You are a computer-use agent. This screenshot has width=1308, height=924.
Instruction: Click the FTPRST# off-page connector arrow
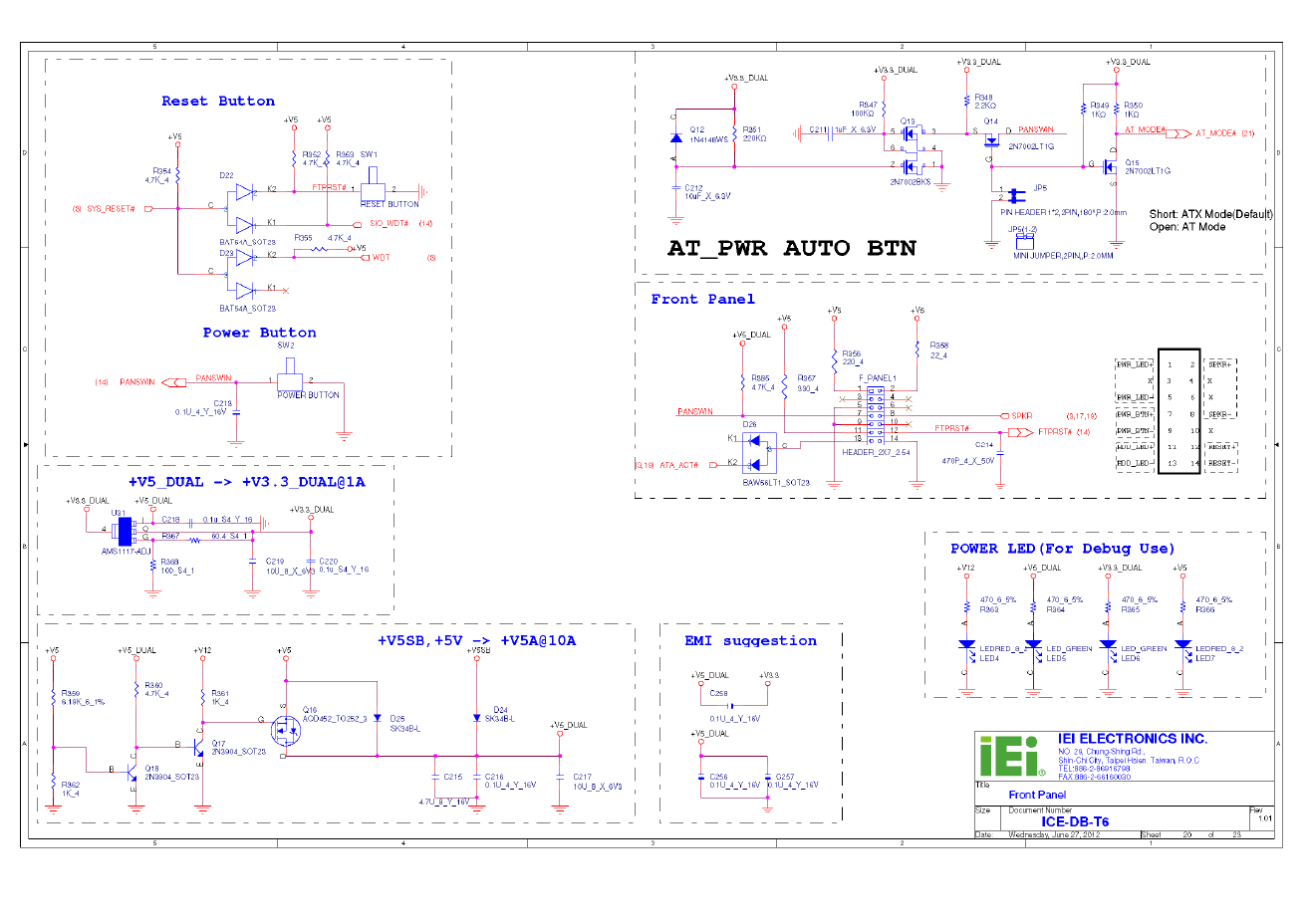[1020, 432]
